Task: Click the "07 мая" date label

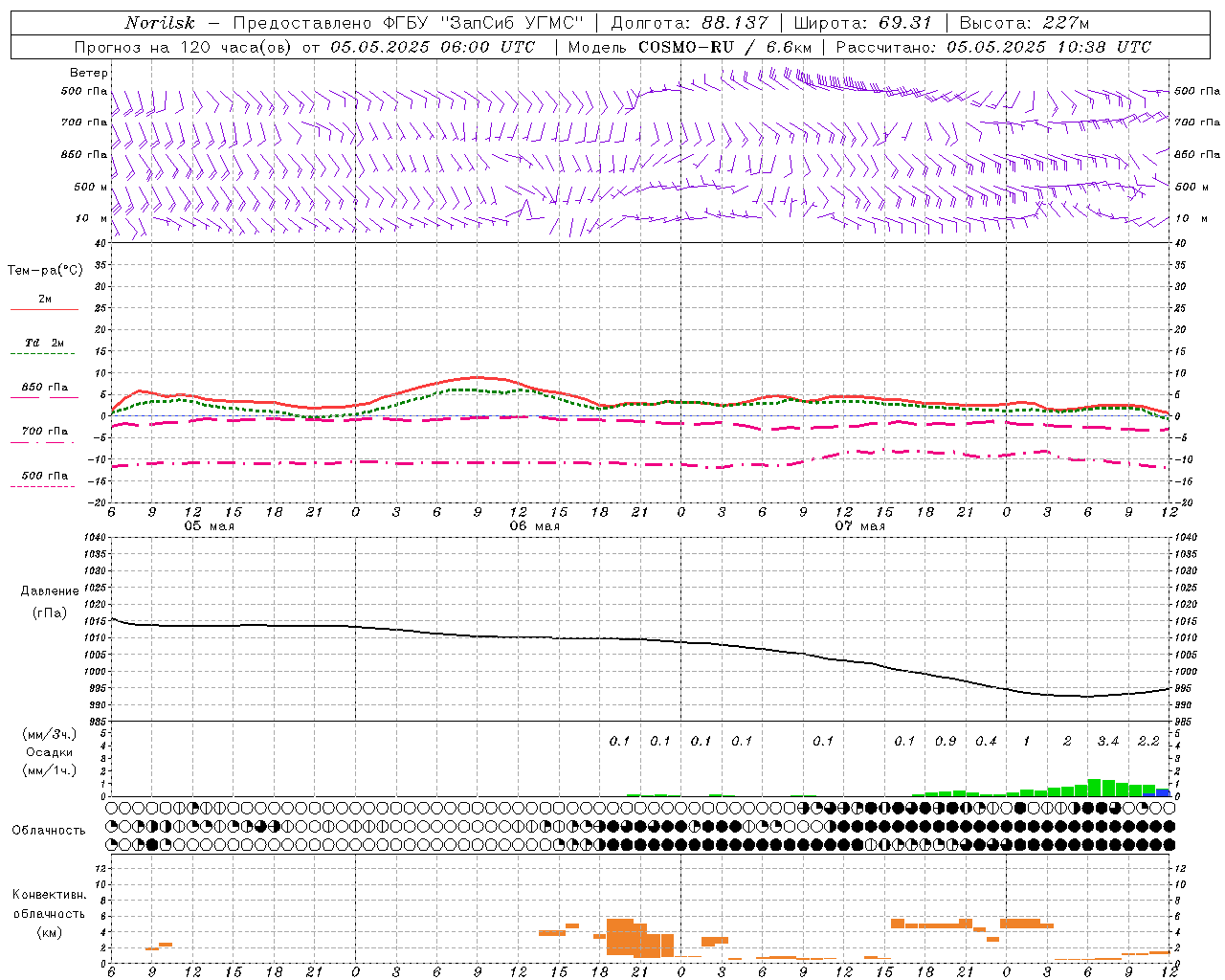Action: (859, 526)
